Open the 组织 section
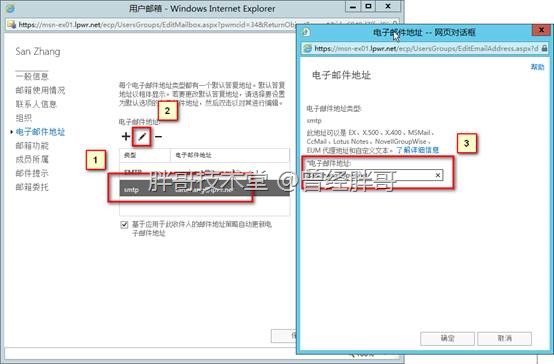This screenshot has width=554, height=364. pyautogui.click(x=24, y=118)
